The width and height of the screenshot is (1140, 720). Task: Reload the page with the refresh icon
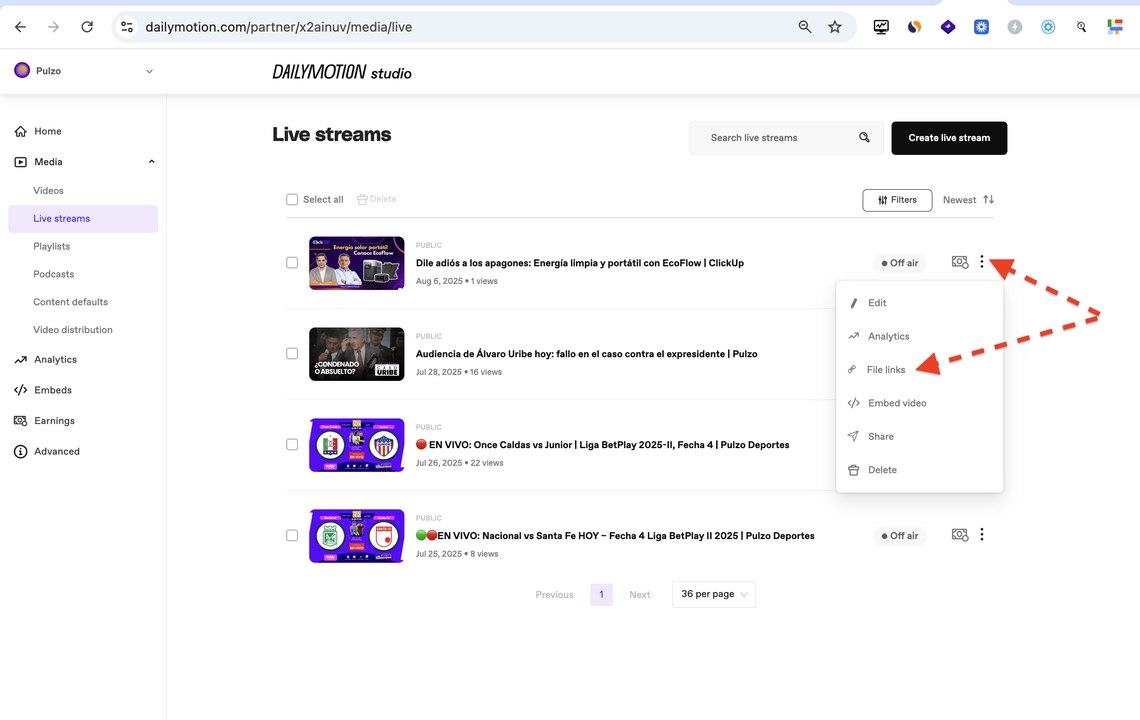[x=87, y=27]
